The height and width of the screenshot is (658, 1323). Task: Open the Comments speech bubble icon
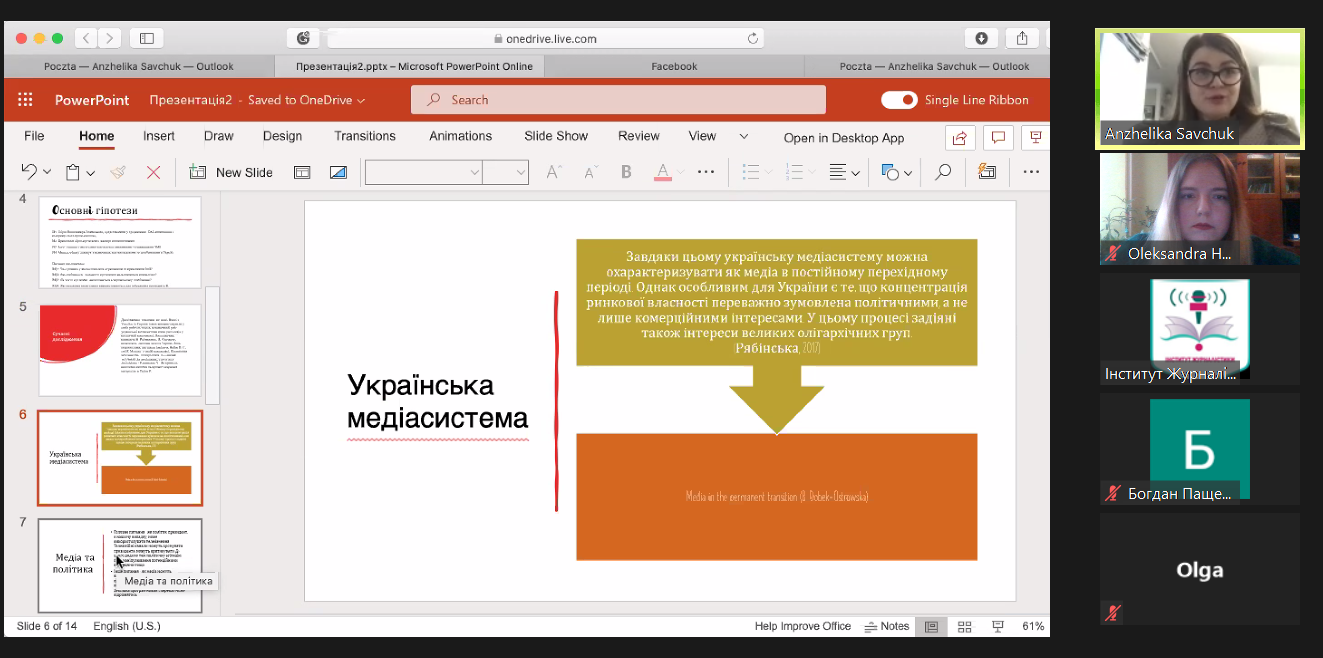[x=997, y=137]
